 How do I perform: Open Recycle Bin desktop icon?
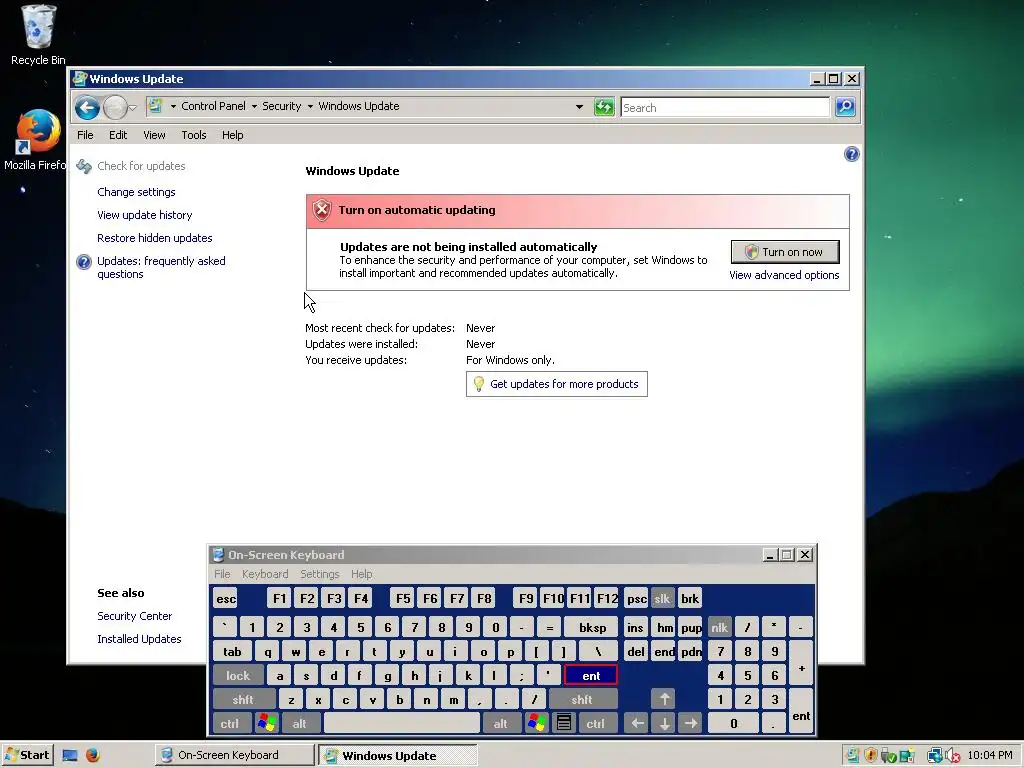point(38,35)
